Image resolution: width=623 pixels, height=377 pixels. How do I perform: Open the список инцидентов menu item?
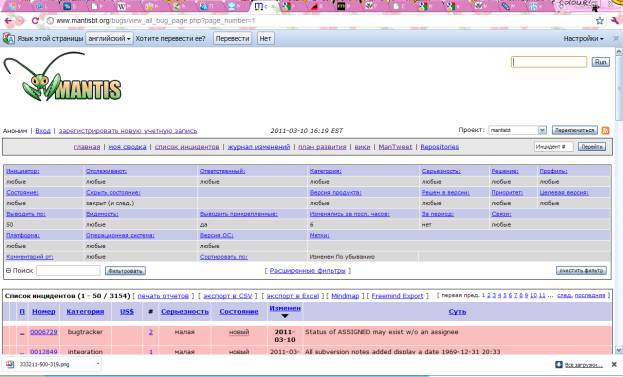pyautogui.click(x=187, y=147)
